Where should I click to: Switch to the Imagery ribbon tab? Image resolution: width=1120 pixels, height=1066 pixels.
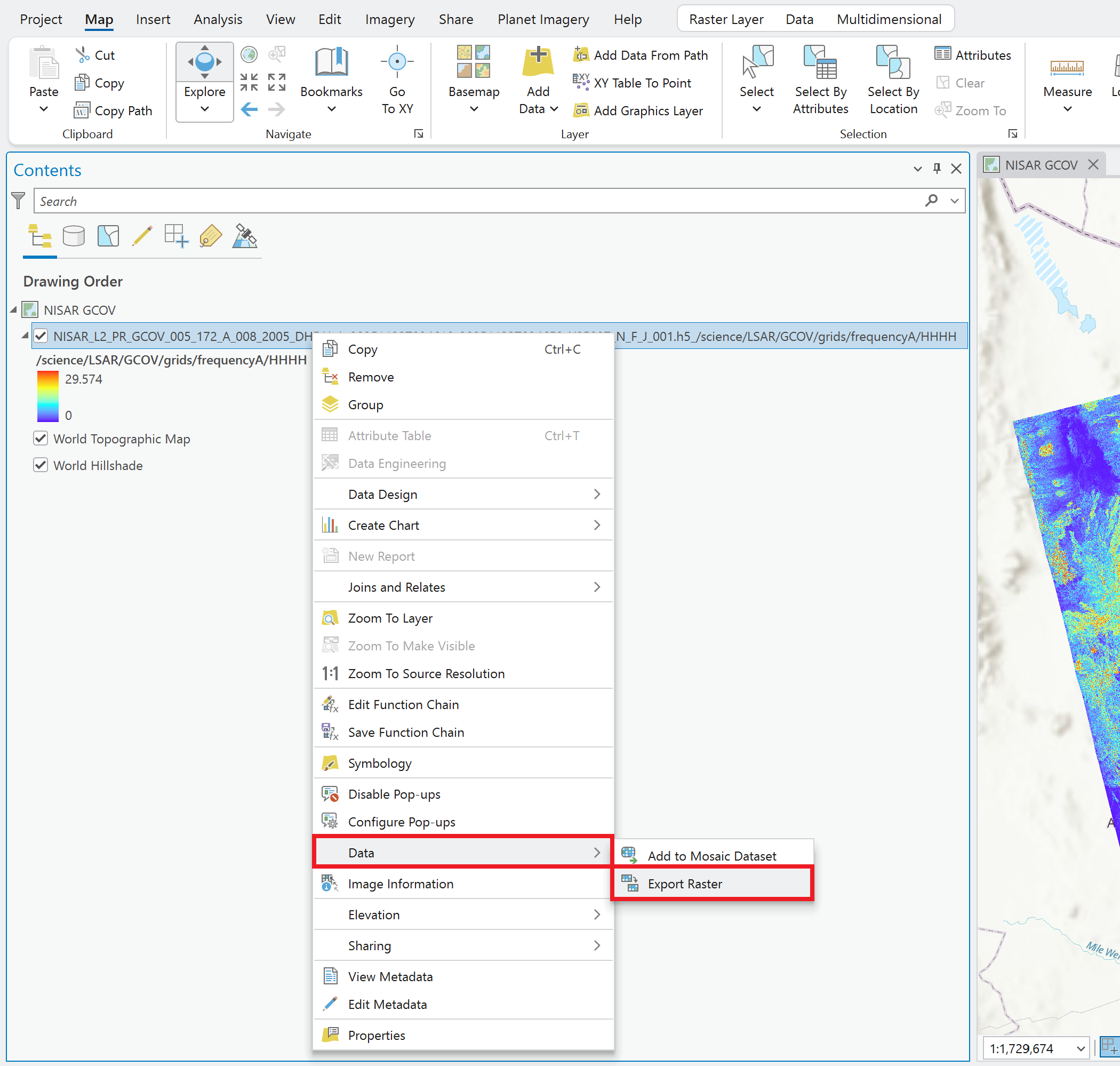[x=390, y=19]
